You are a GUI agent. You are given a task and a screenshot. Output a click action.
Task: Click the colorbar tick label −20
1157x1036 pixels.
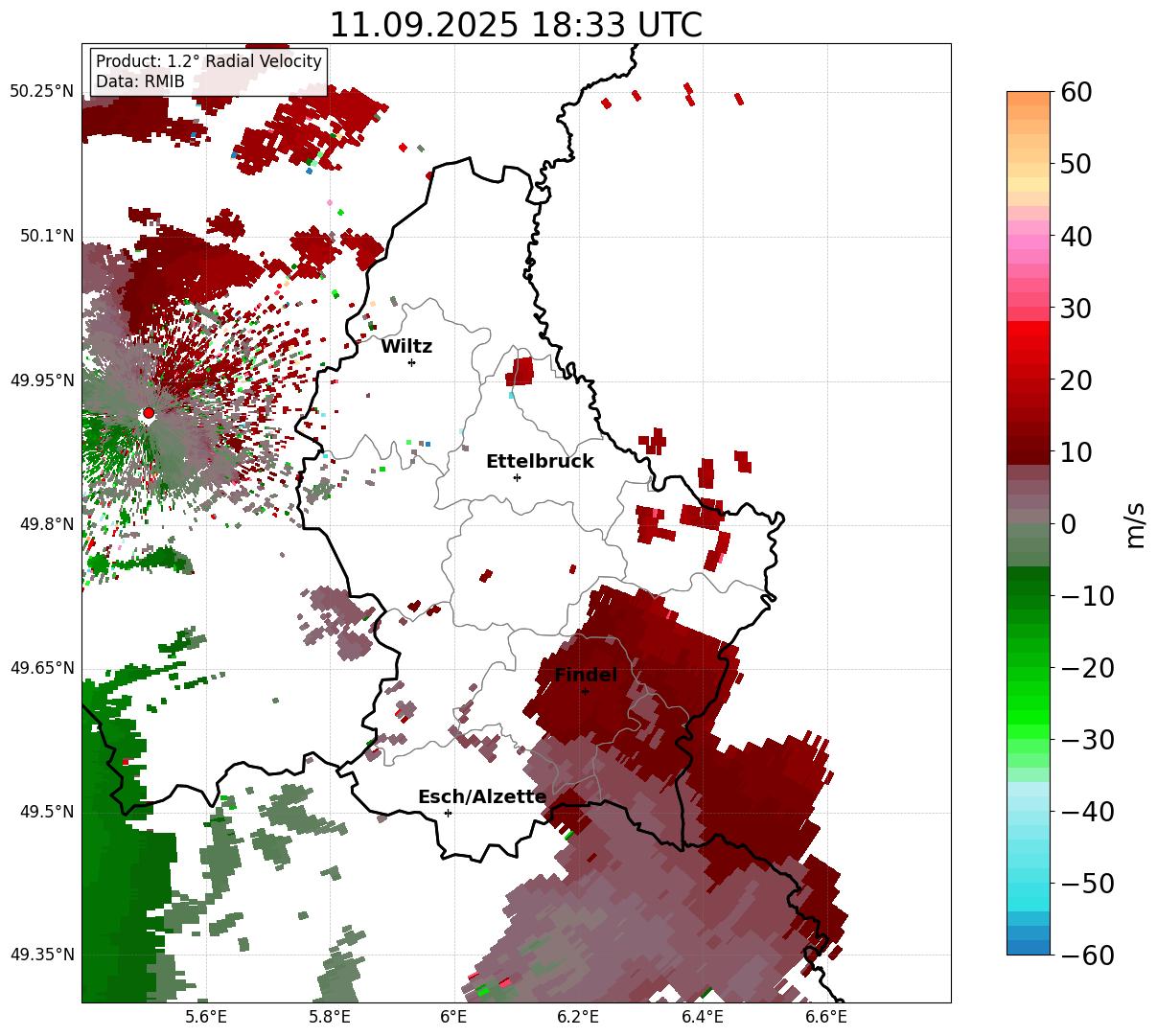pyautogui.click(x=1087, y=667)
